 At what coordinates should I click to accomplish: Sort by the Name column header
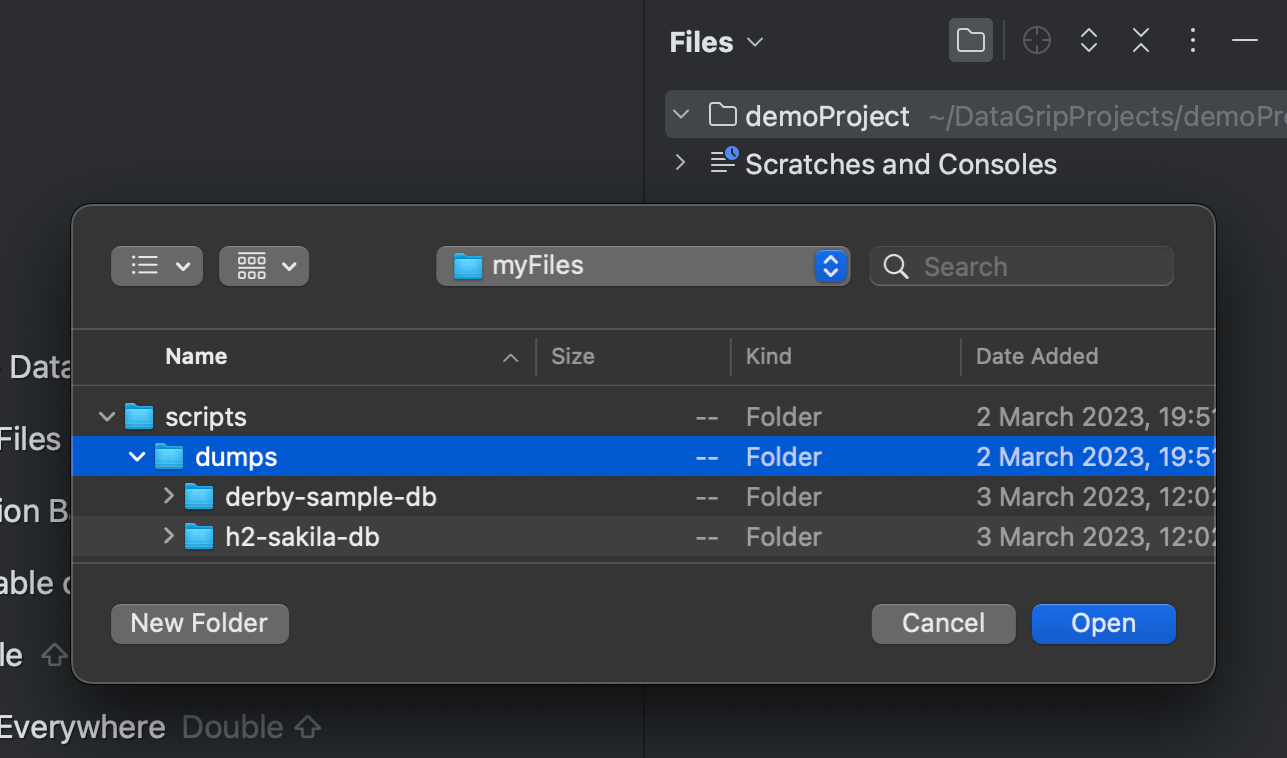point(196,356)
